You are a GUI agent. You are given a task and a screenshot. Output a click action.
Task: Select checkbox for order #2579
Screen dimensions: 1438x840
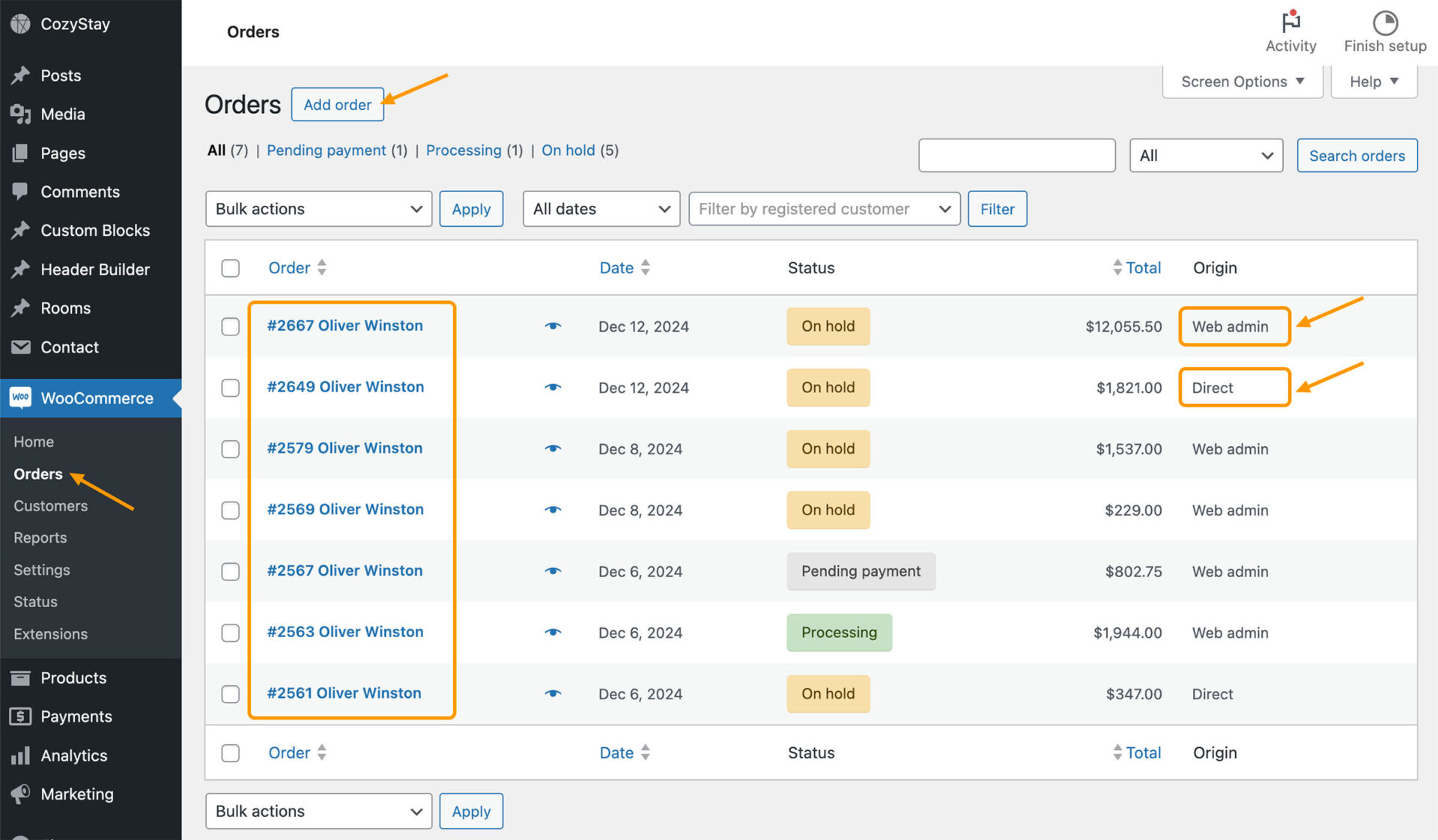click(x=231, y=449)
